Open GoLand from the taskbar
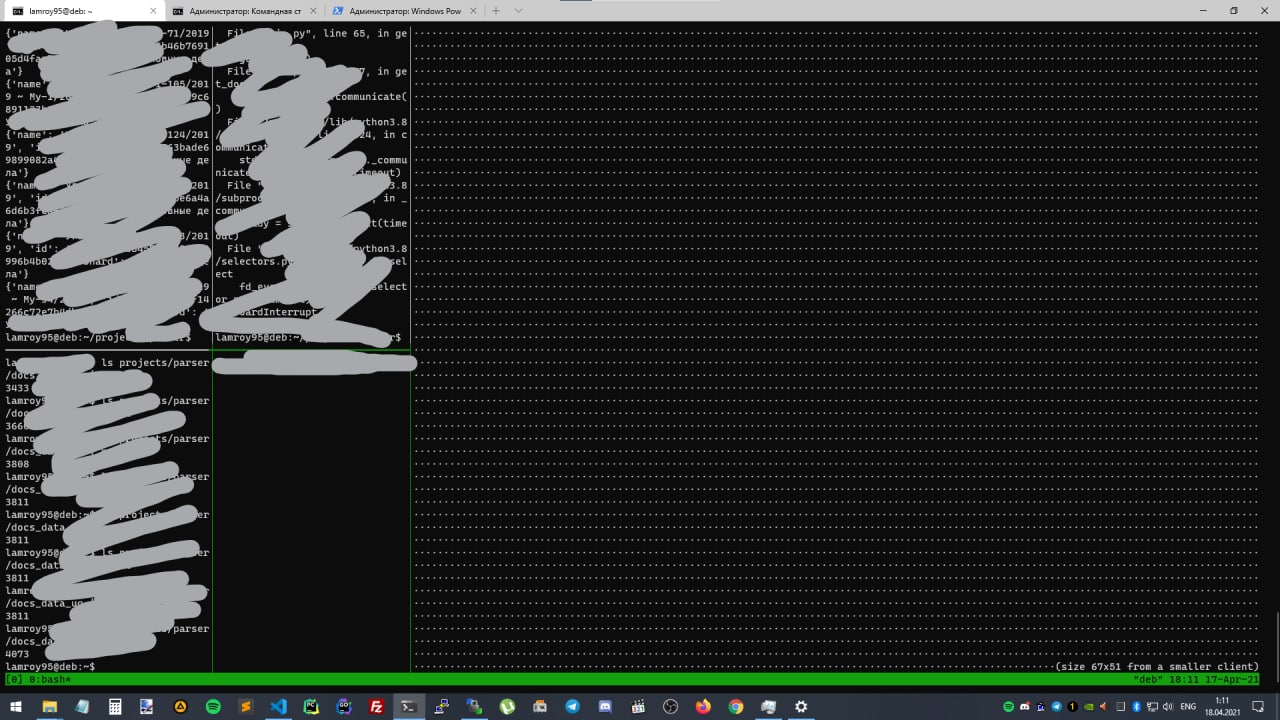The image size is (1280, 720). [344, 706]
